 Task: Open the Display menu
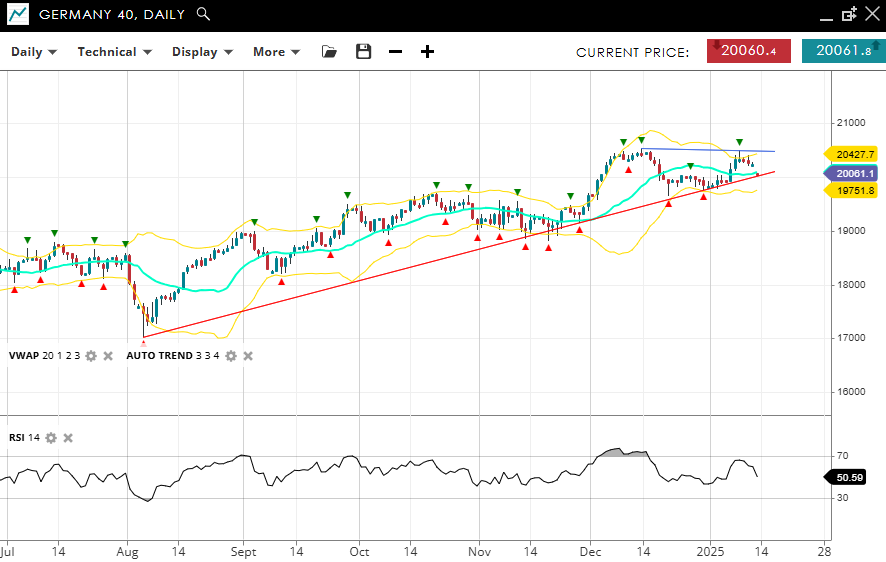click(x=202, y=52)
